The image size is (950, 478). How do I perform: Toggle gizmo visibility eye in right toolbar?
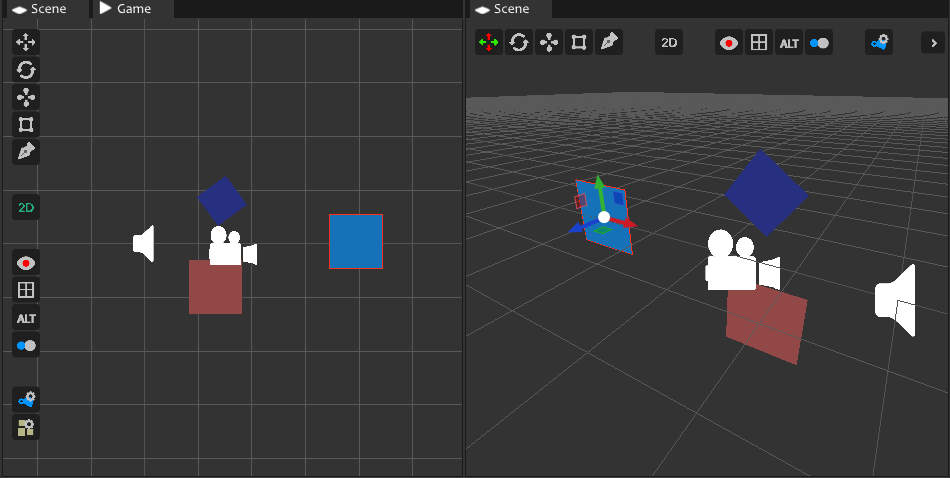pos(729,42)
